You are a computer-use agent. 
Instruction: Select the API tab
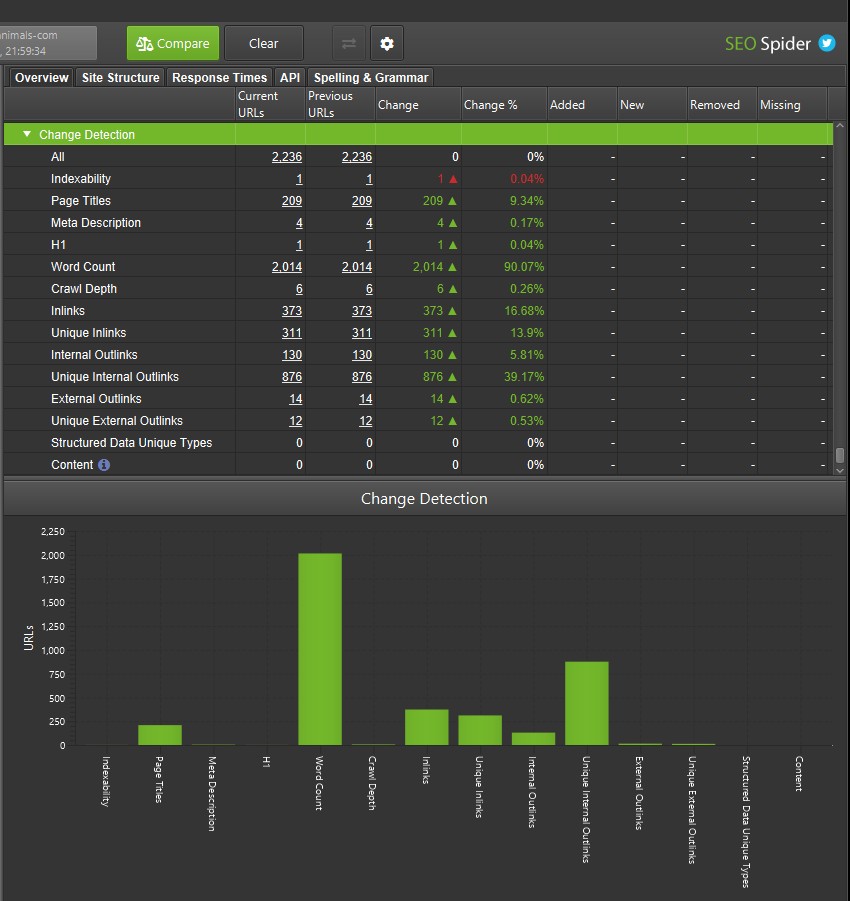tap(290, 77)
